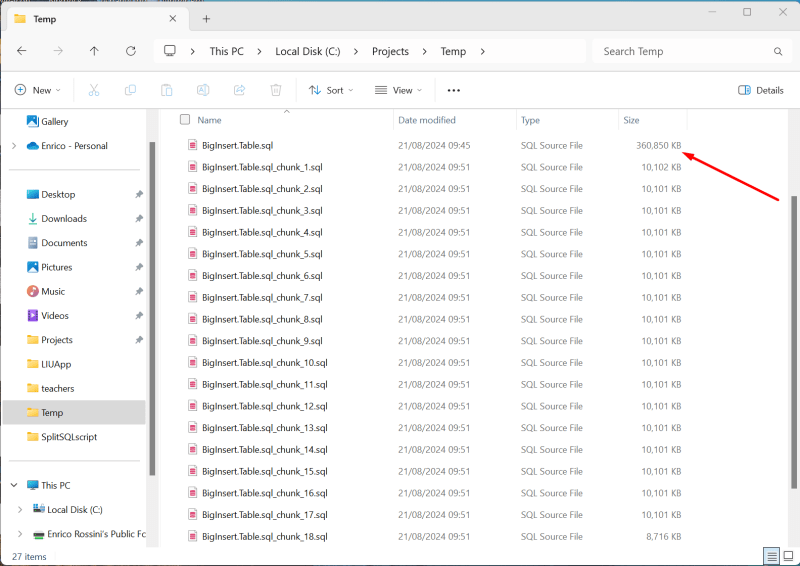Click the Rename toolbar icon
Viewport: 800px width, 566px height.
tap(203, 90)
